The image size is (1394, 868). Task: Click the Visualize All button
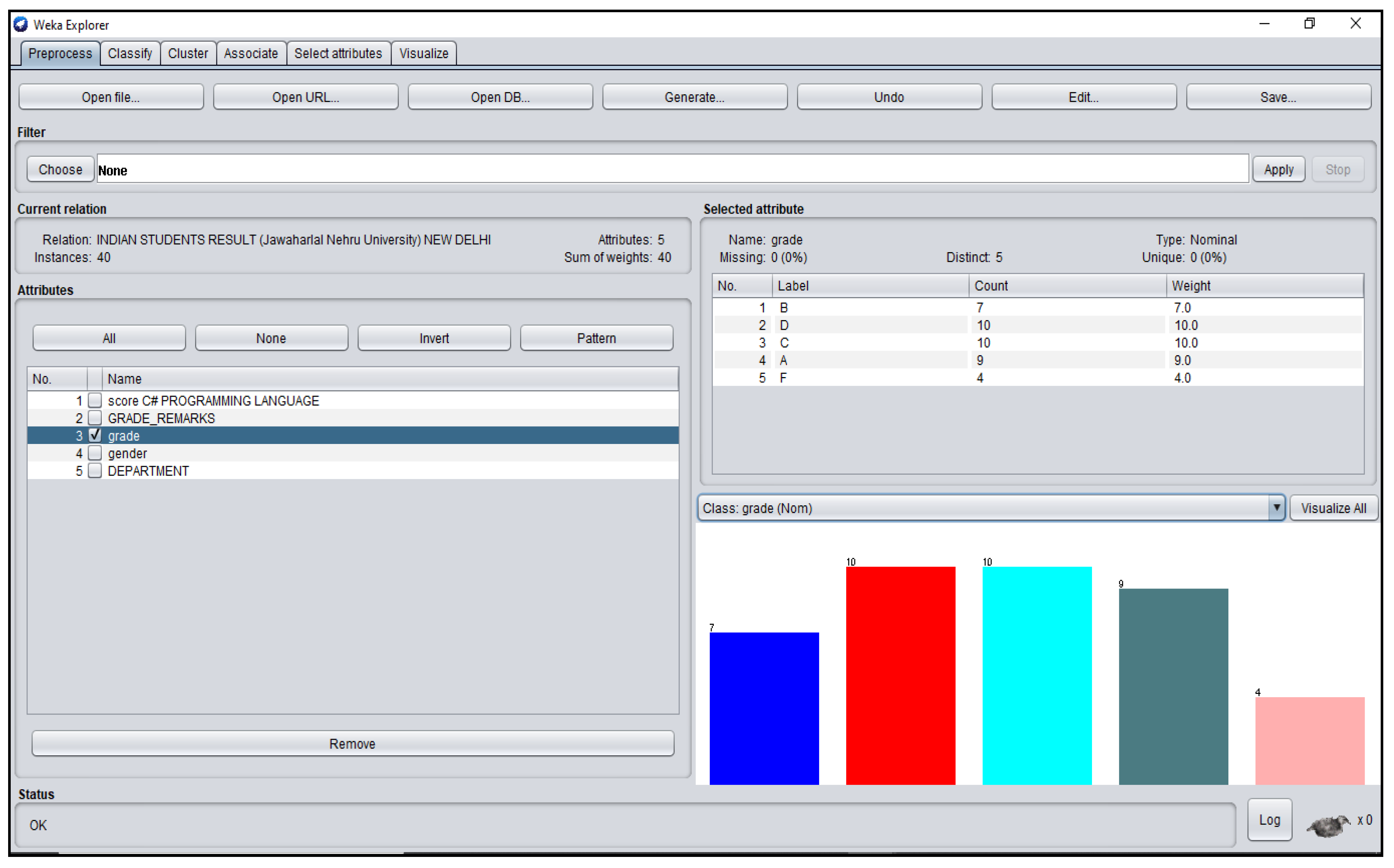point(1333,508)
